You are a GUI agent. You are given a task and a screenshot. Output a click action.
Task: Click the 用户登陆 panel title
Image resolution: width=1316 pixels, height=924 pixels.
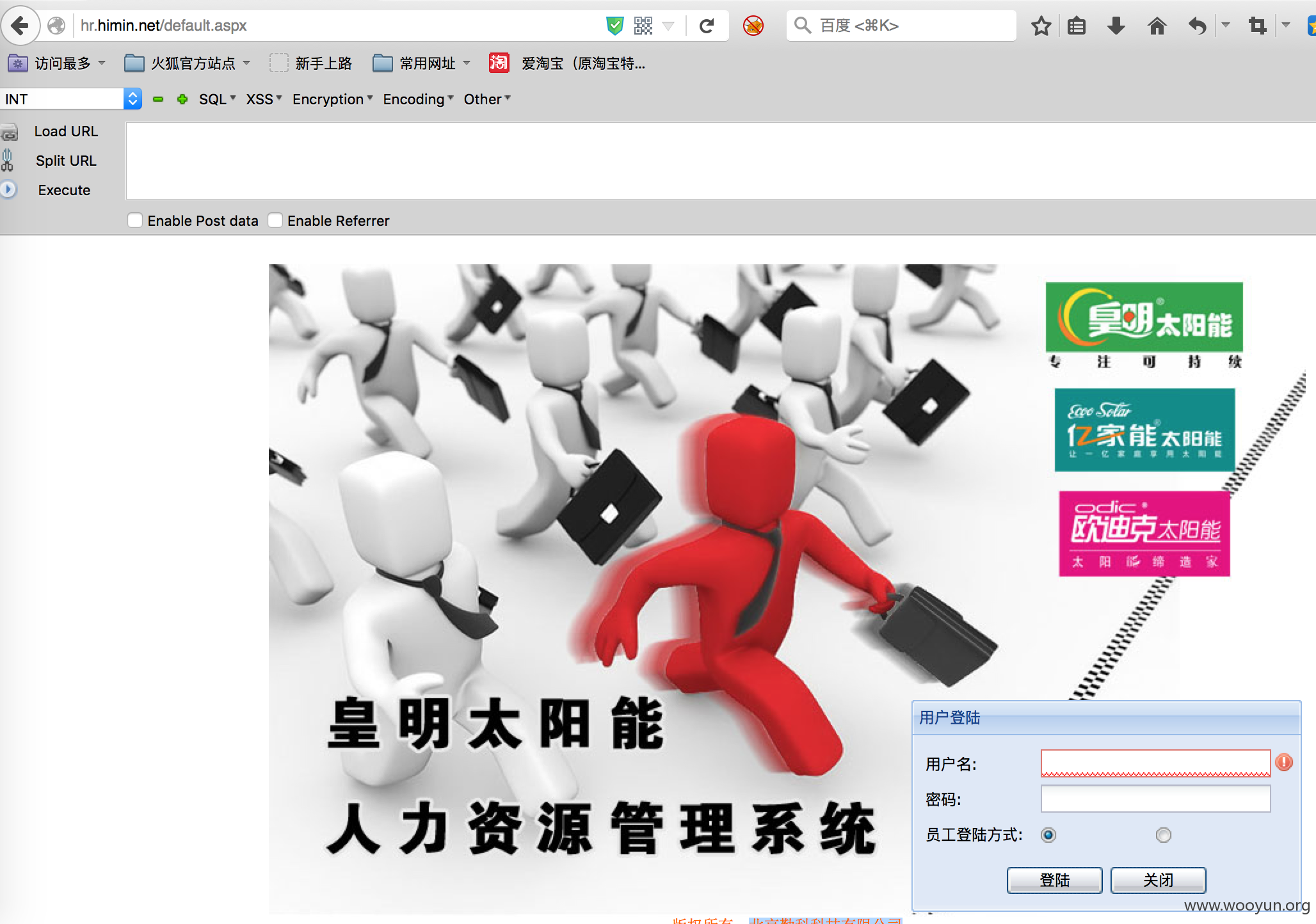[x=949, y=717]
